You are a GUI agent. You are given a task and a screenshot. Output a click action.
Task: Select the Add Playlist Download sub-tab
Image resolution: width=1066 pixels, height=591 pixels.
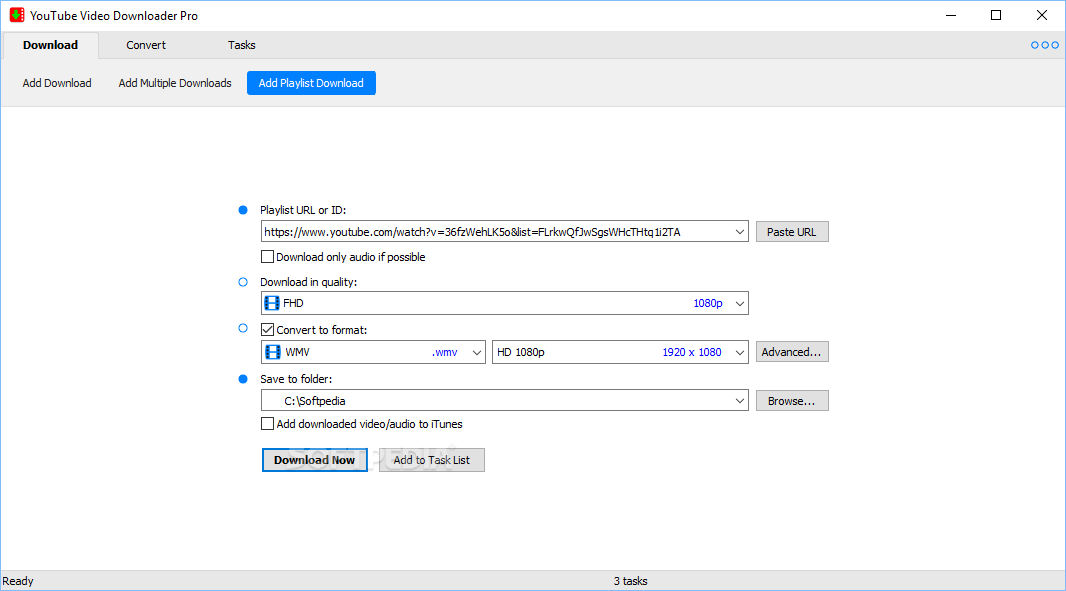(x=311, y=83)
